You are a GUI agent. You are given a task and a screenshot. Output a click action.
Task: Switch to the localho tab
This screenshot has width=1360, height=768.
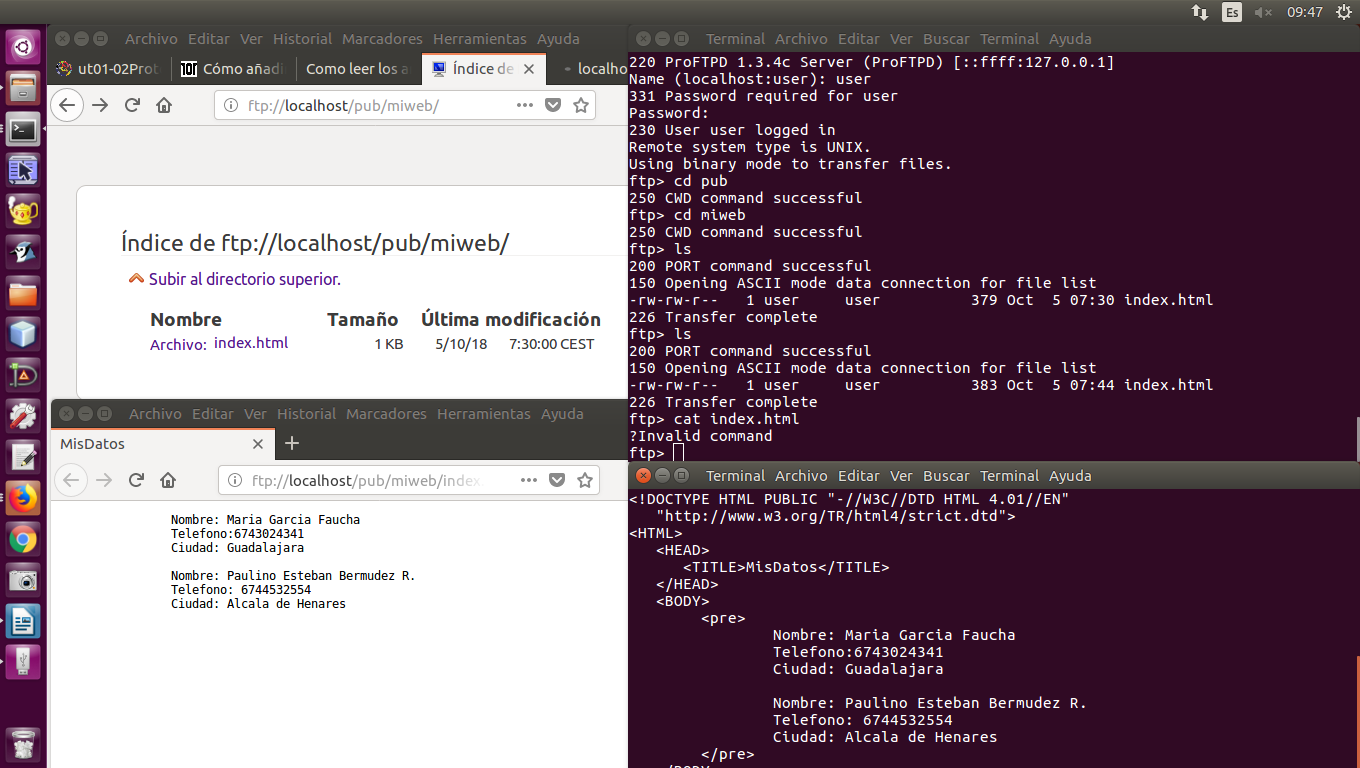click(590, 69)
